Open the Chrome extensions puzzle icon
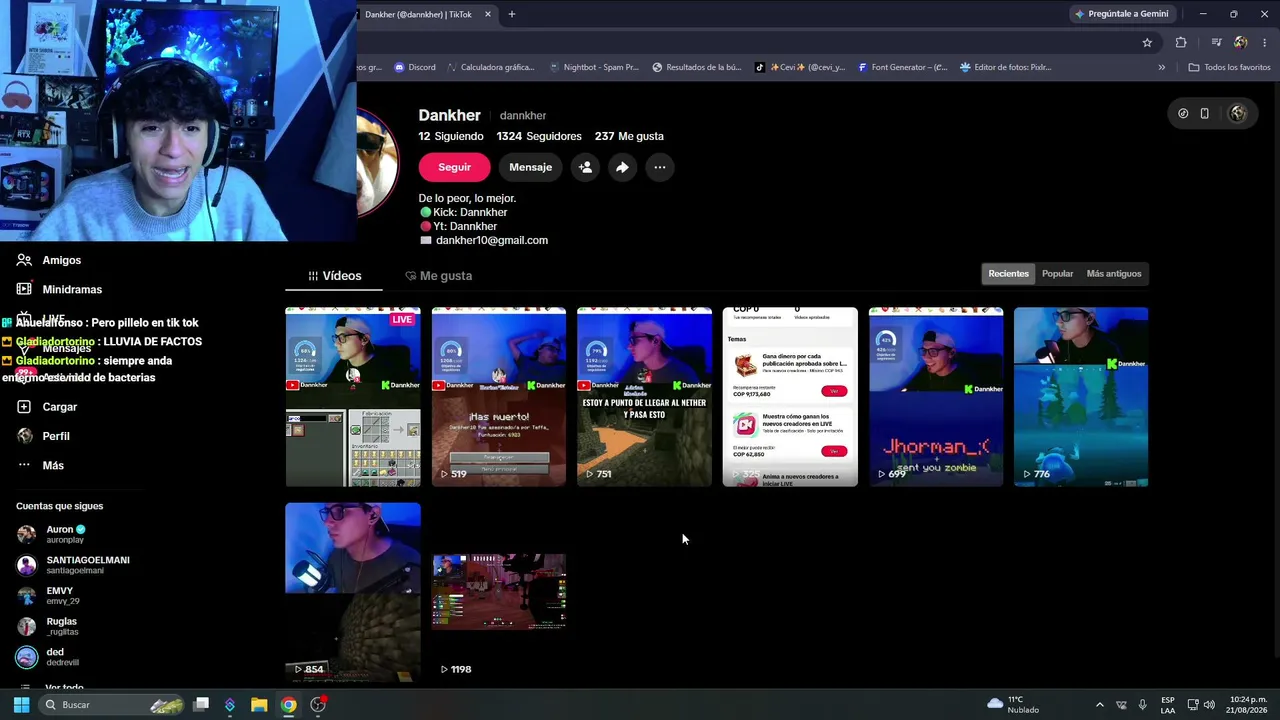This screenshot has width=1280, height=720. tap(1181, 42)
